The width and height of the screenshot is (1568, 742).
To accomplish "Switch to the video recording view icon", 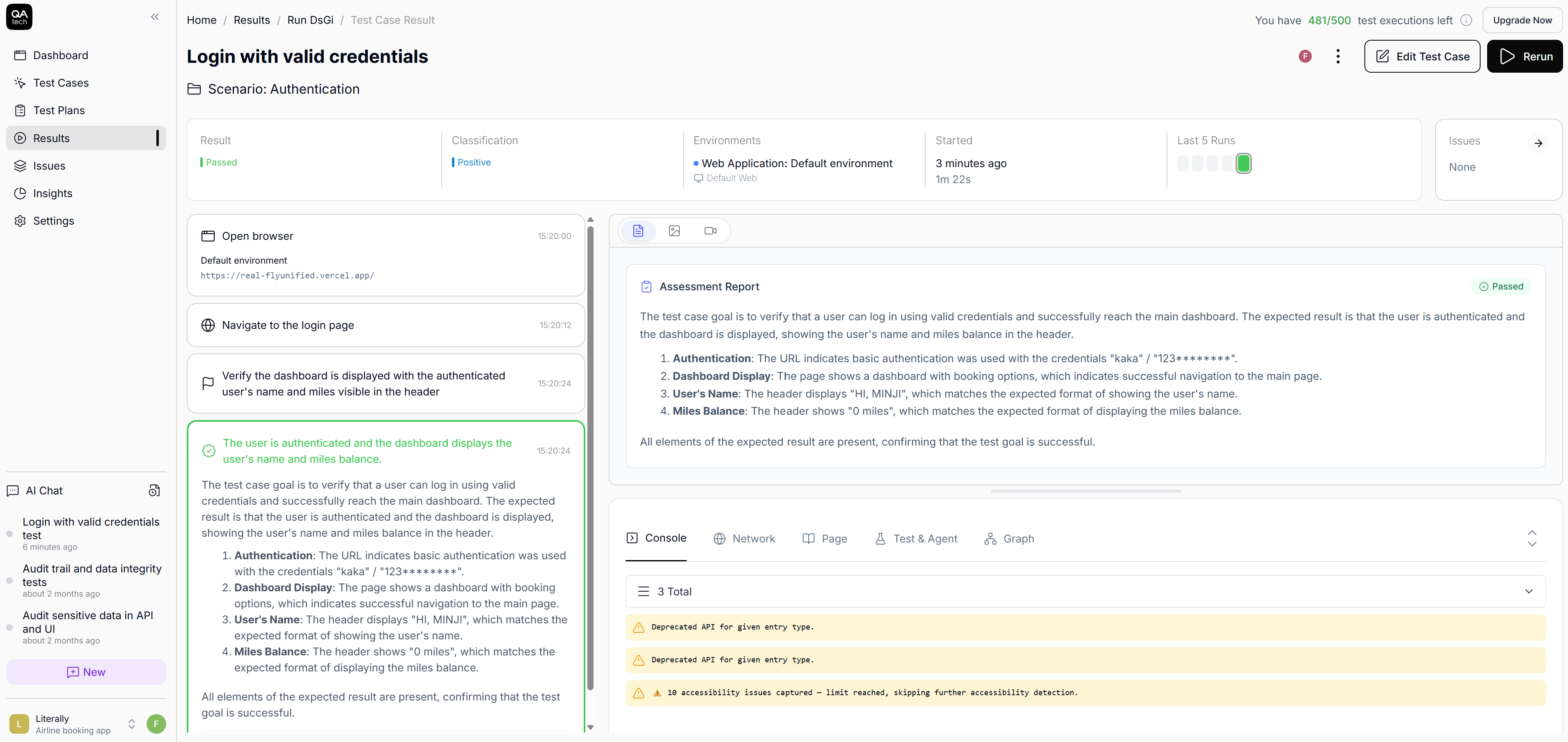I will tap(710, 231).
